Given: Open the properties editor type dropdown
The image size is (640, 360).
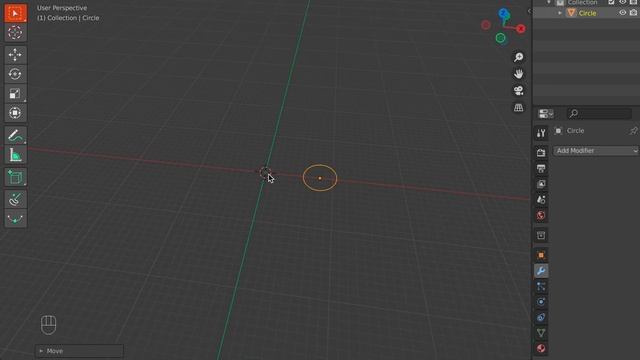Looking at the screenshot, I should coord(546,113).
